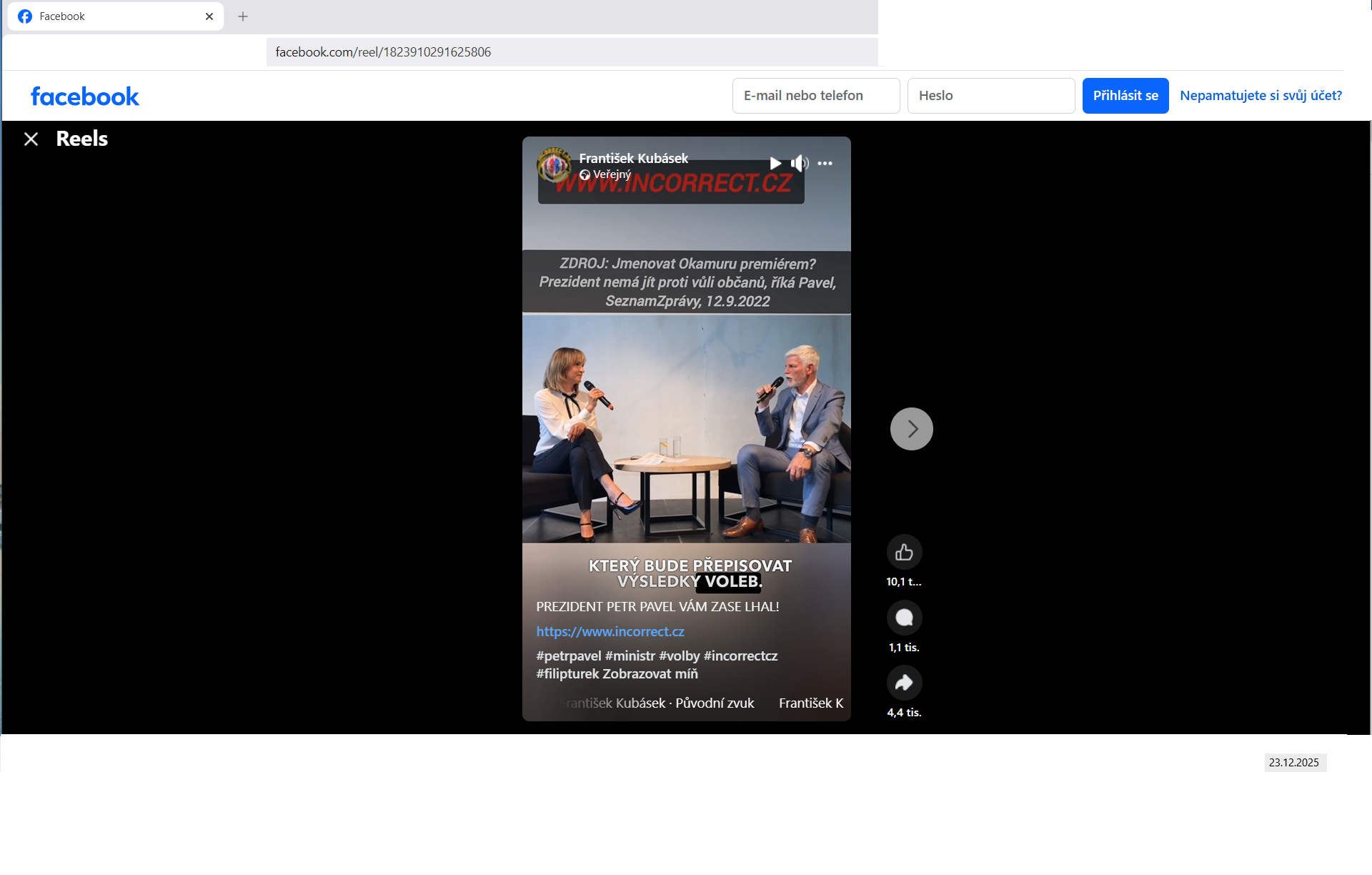Click the facebook logo

[84, 96]
